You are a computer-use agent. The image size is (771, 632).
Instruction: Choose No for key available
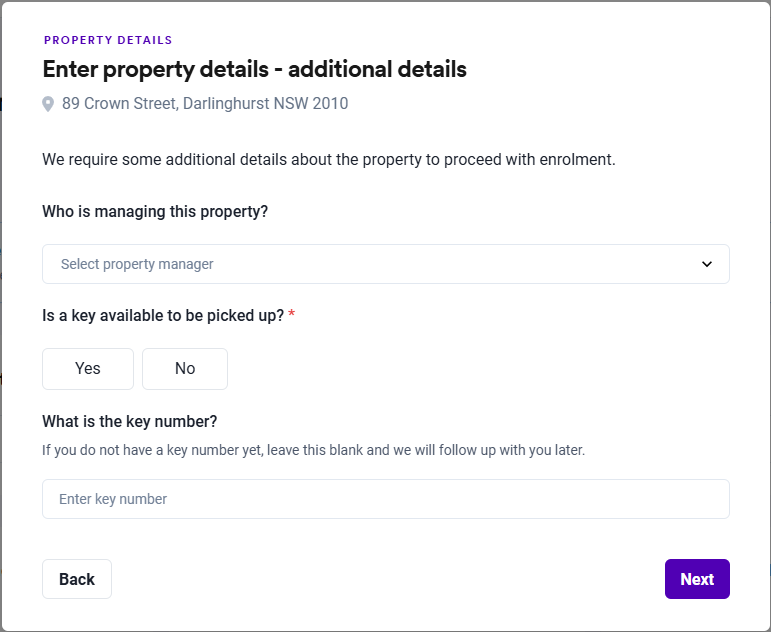click(x=185, y=368)
